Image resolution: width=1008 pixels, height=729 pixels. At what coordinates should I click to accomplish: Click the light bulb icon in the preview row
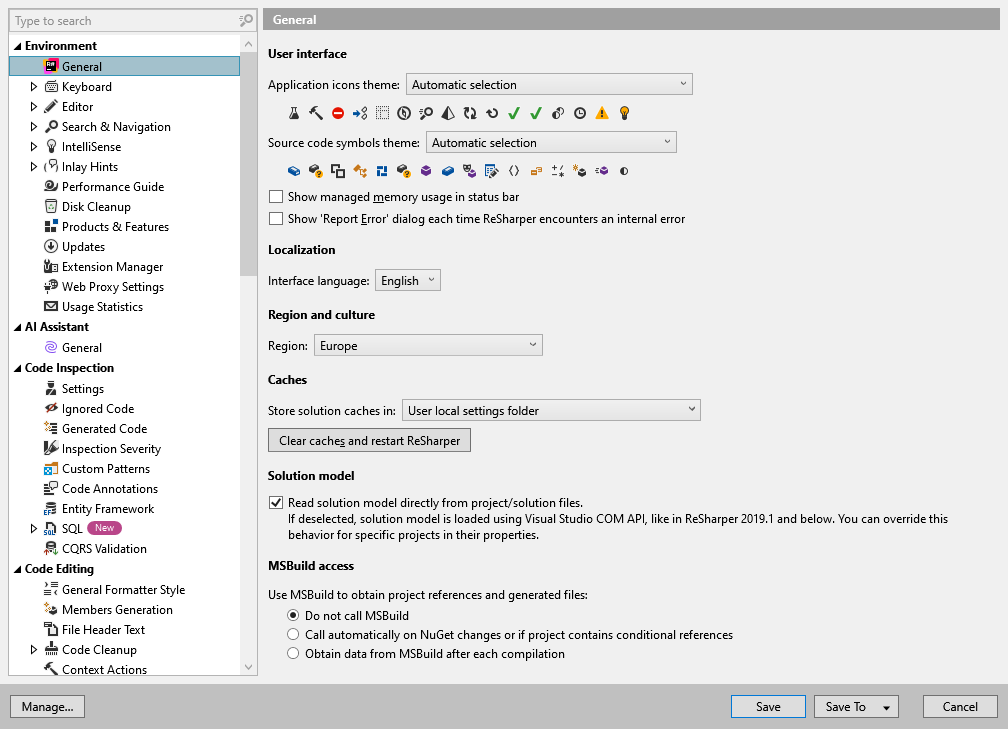pos(624,113)
